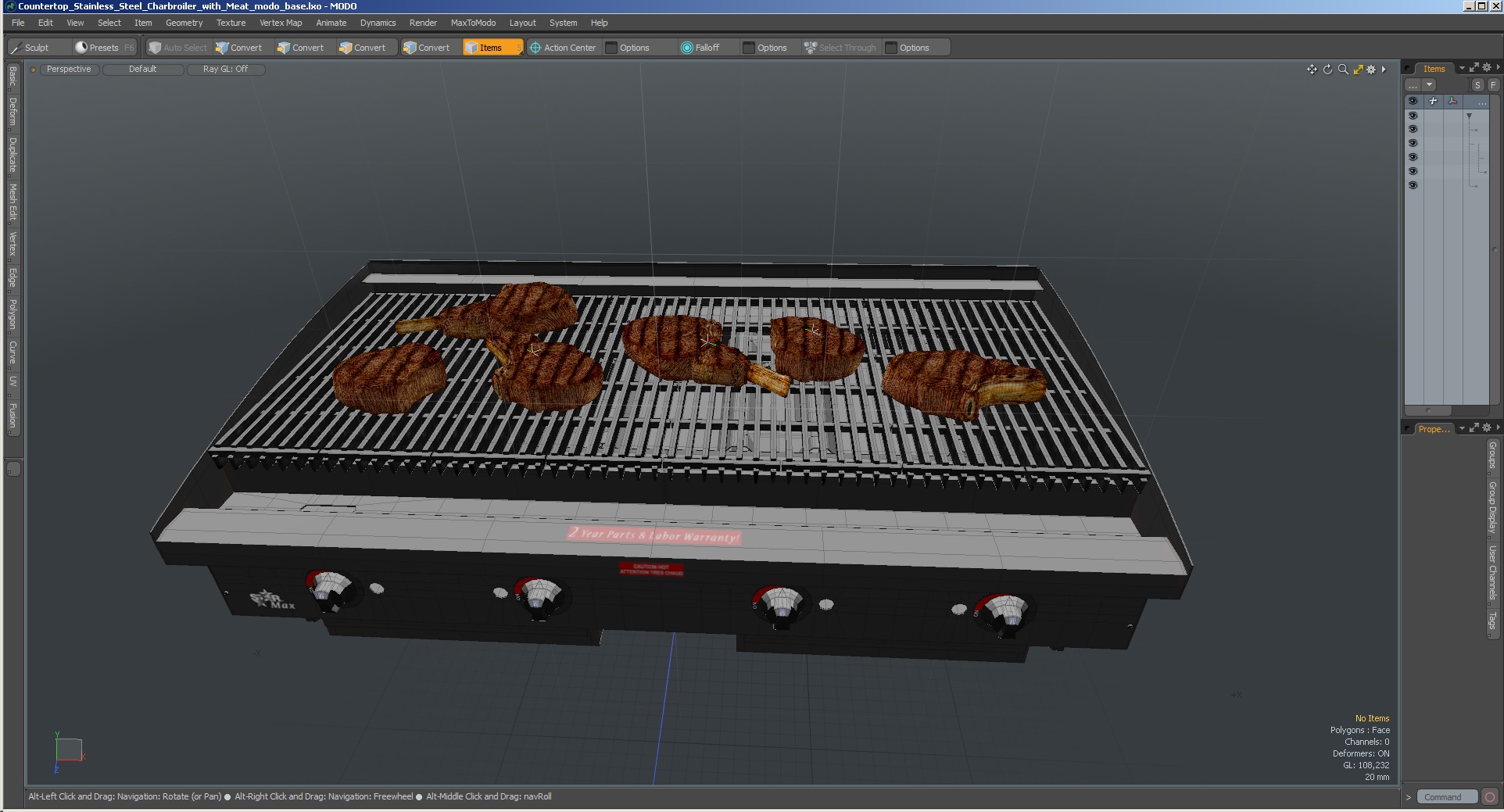Toggle visibility of second item row
The height and width of the screenshot is (812, 1504).
[x=1413, y=129]
